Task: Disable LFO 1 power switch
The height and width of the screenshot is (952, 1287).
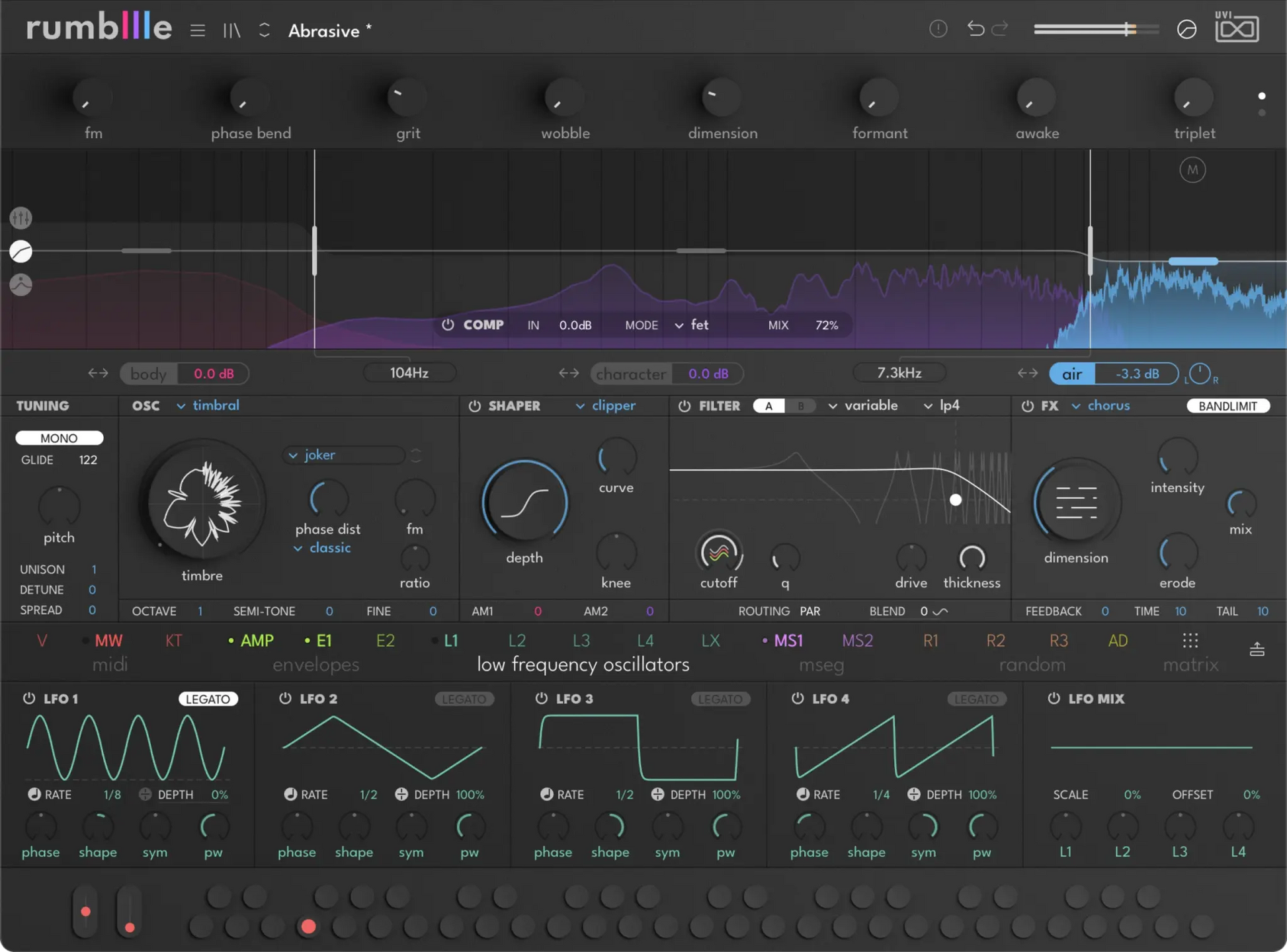Action: (x=29, y=698)
